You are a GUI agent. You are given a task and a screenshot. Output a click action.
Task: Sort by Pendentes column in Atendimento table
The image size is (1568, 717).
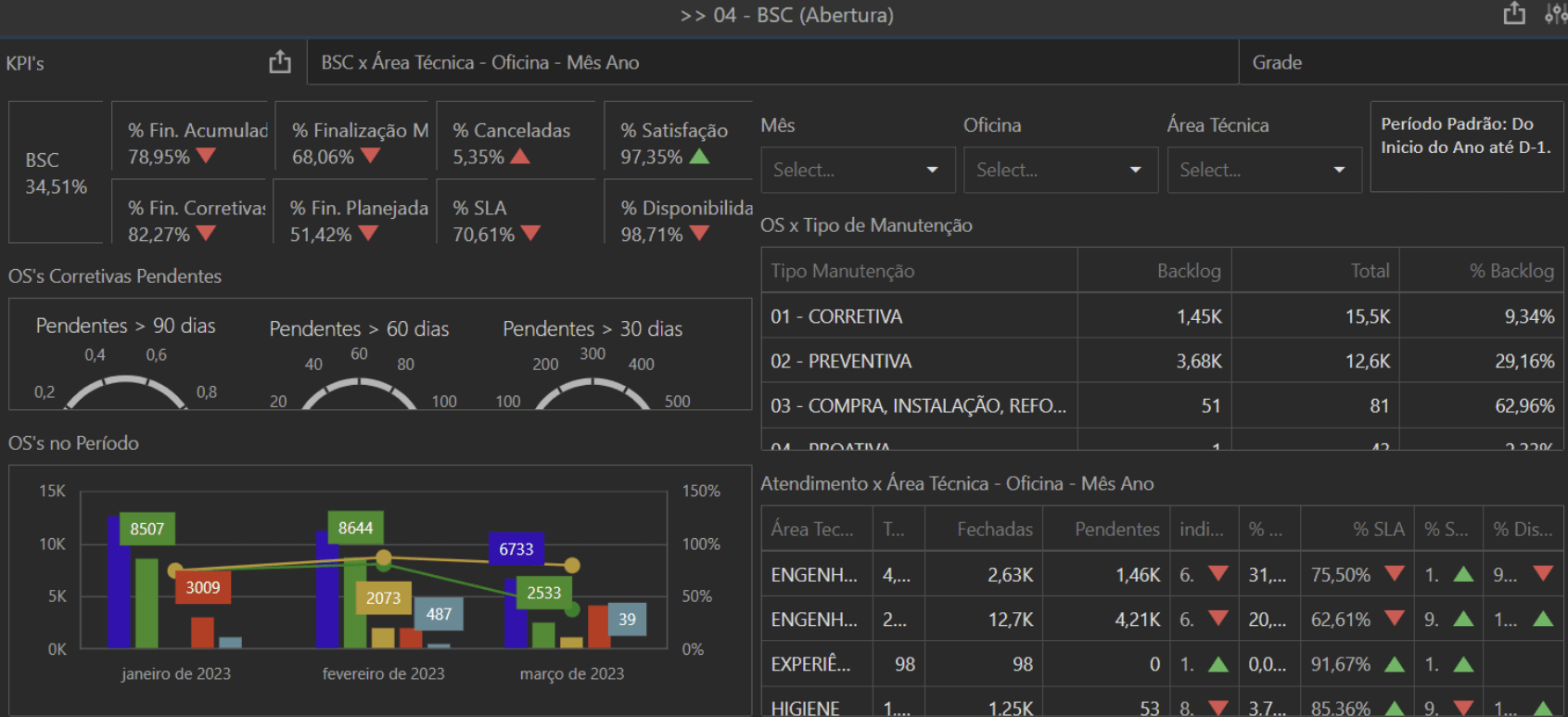[1107, 529]
